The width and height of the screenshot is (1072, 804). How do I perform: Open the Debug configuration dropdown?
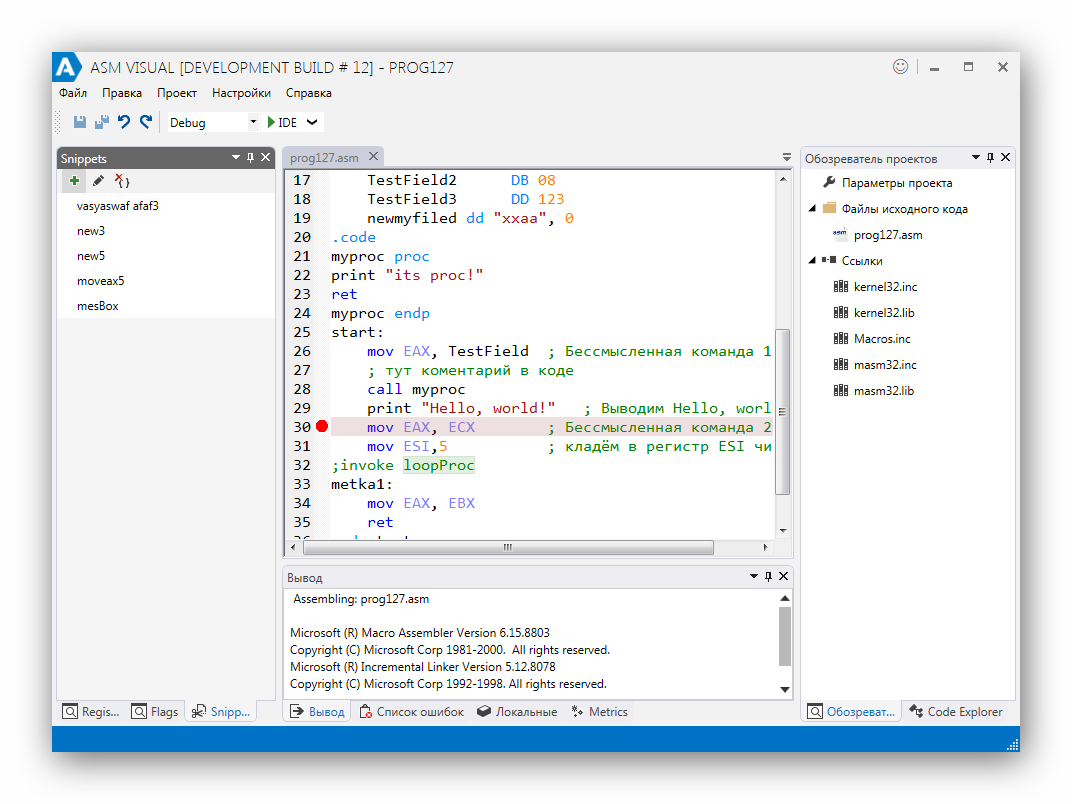[x=252, y=122]
